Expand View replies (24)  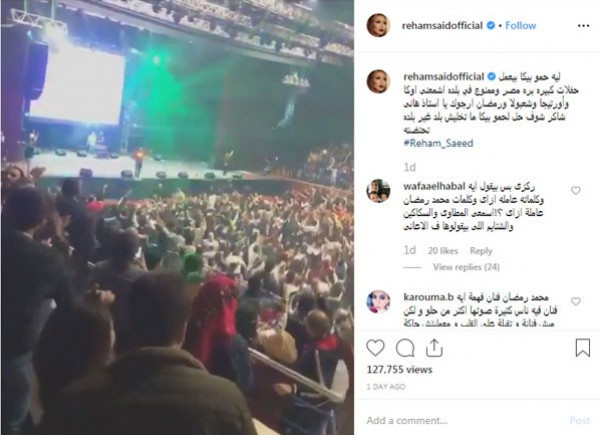(x=466, y=267)
